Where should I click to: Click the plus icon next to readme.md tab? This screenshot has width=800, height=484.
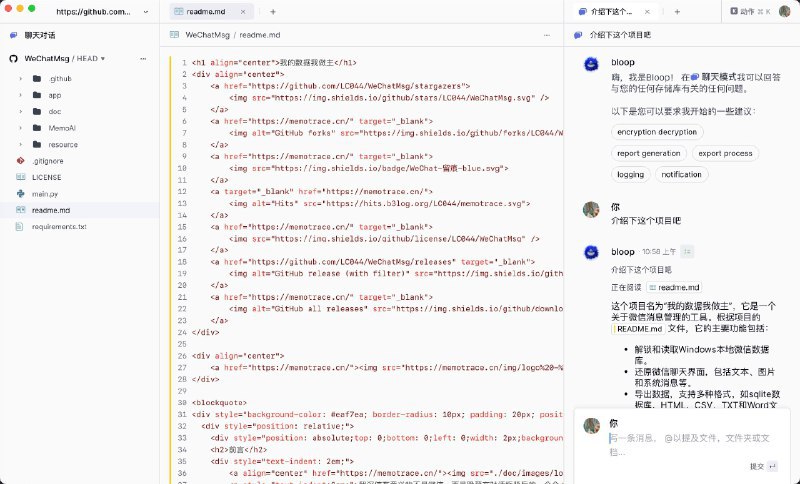pos(273,11)
